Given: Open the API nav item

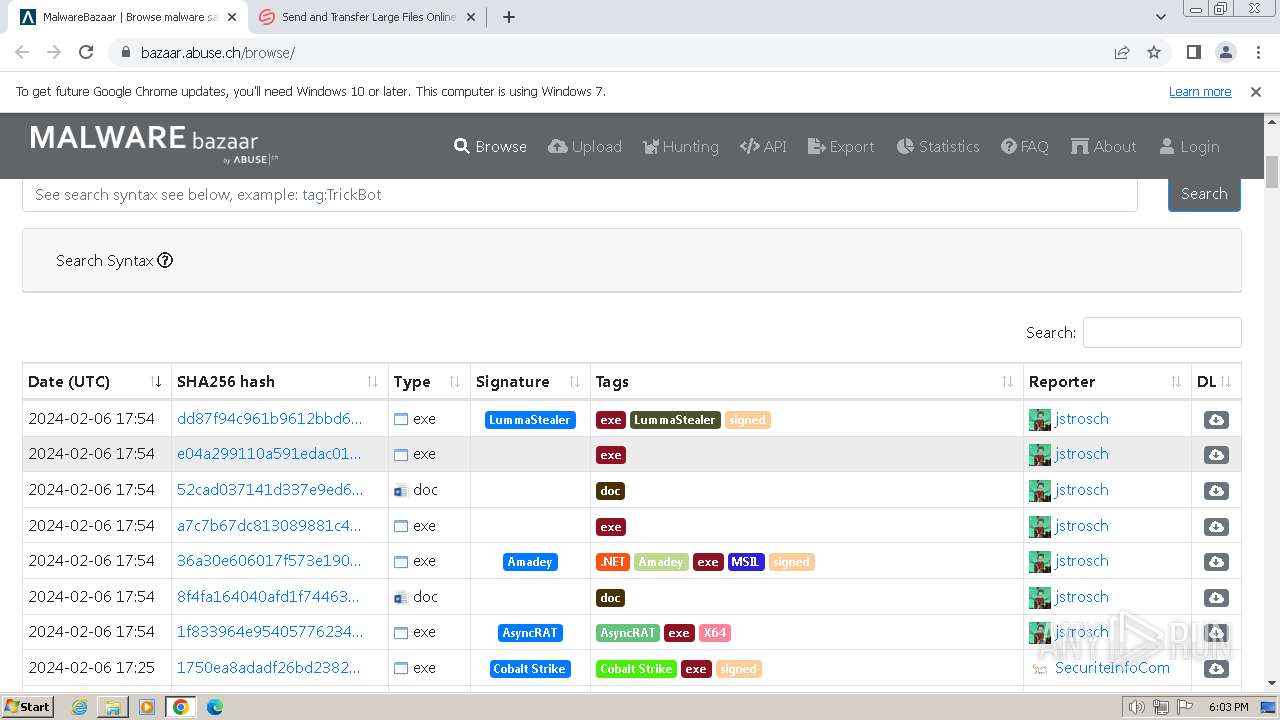Looking at the screenshot, I should coord(763,147).
